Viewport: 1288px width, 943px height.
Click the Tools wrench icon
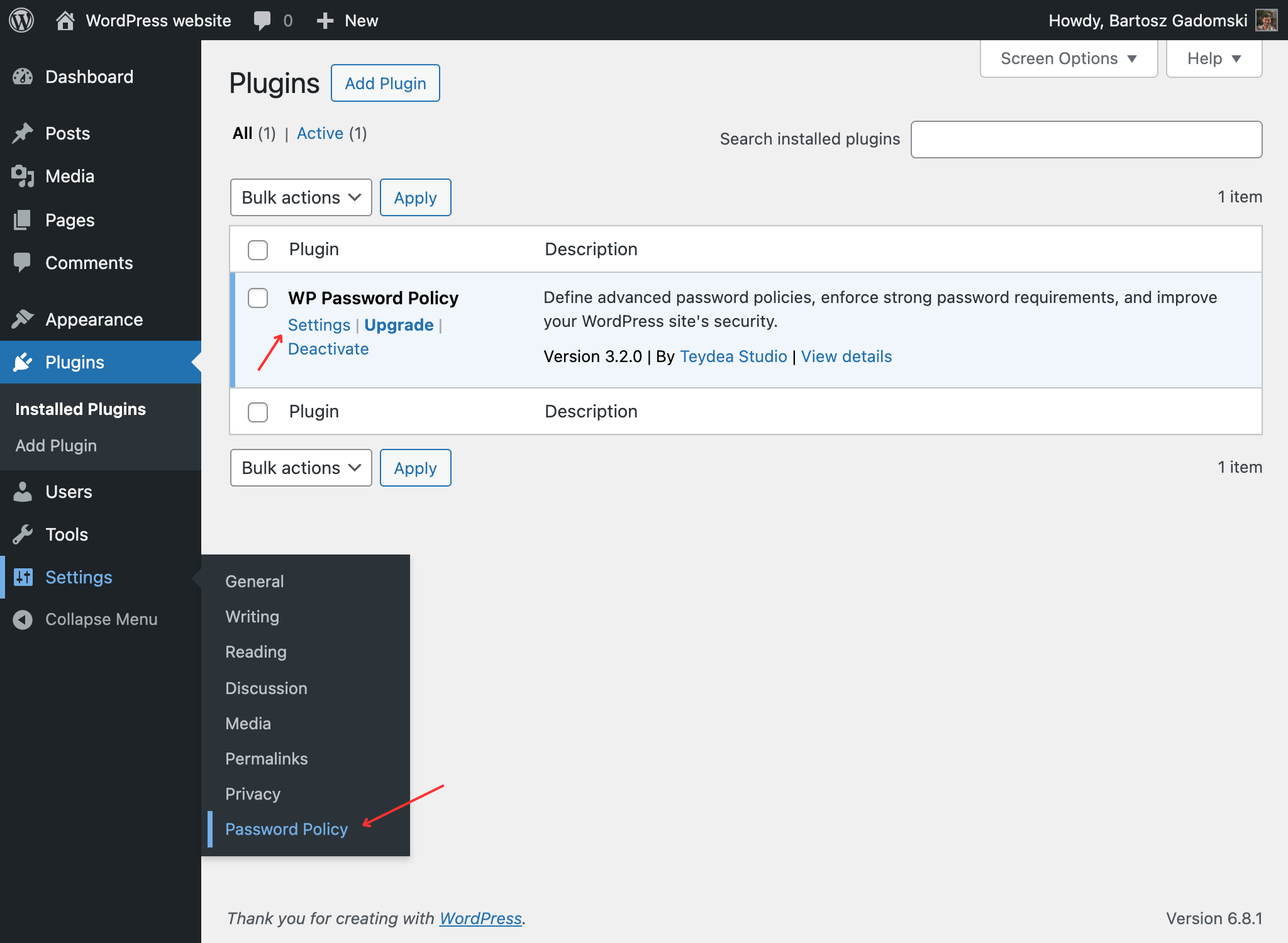23,534
